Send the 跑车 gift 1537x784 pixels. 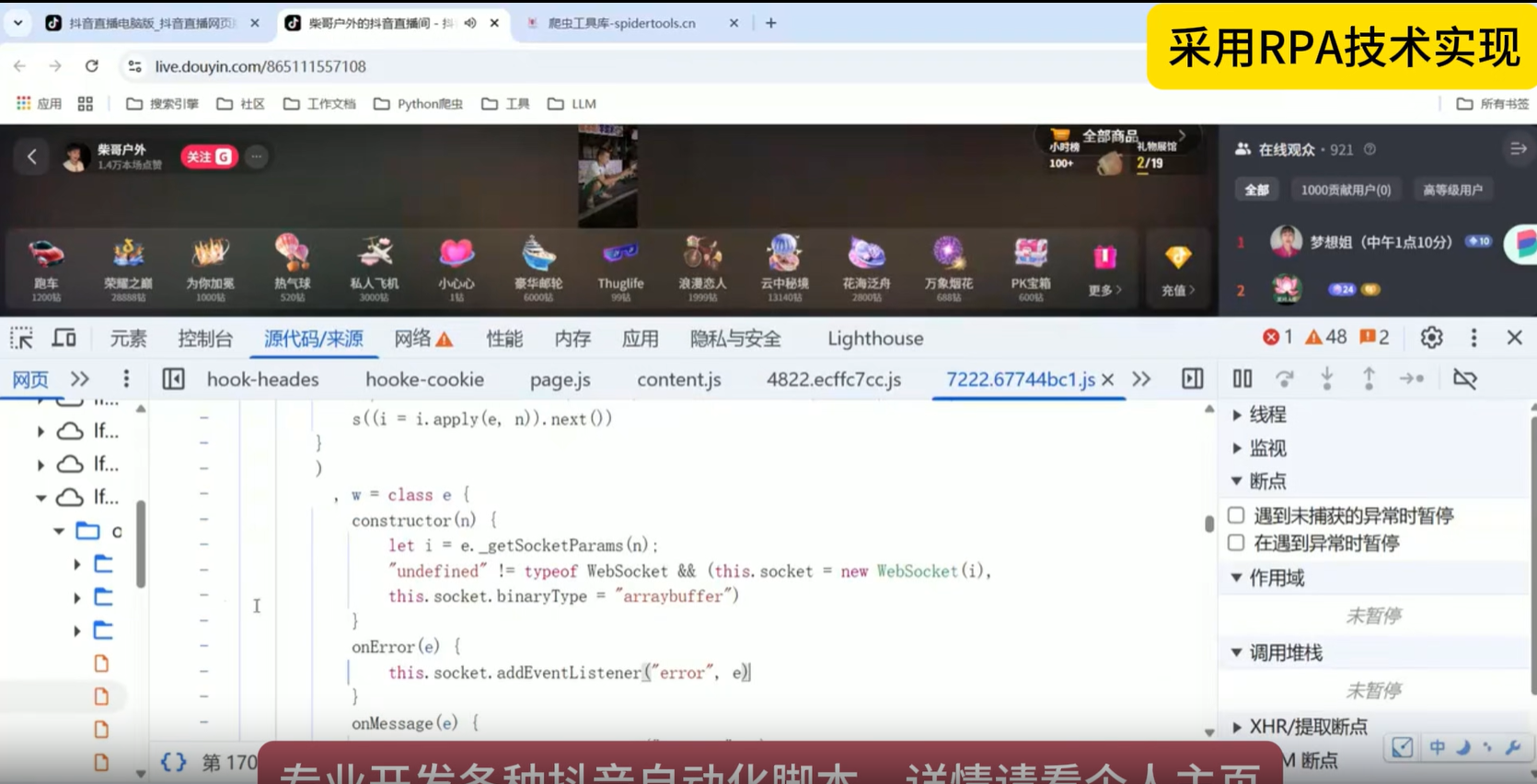(x=46, y=269)
